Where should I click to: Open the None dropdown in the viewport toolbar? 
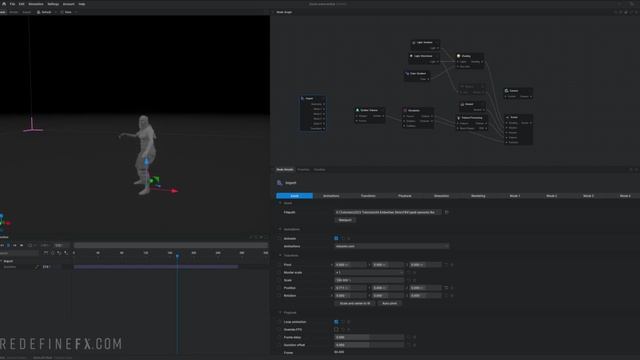(68, 12)
